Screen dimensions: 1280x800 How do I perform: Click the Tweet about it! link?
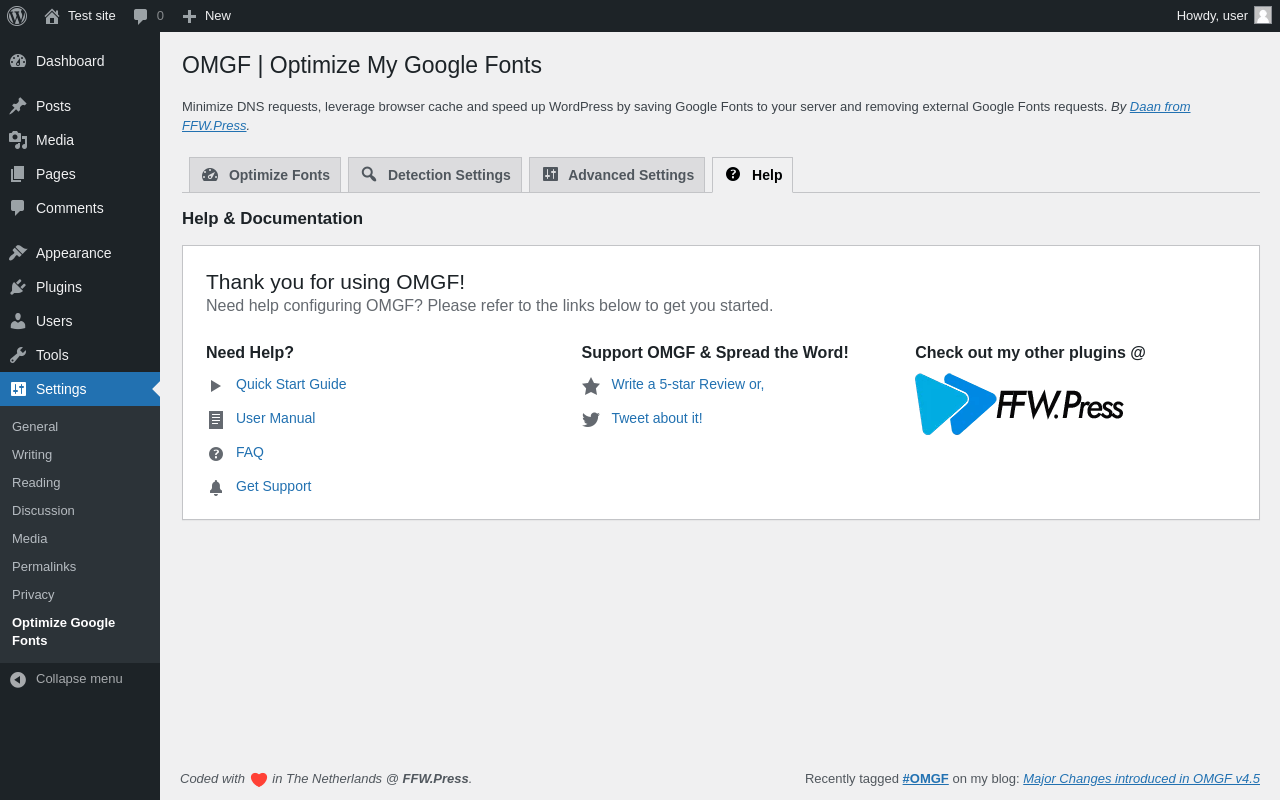pos(657,418)
